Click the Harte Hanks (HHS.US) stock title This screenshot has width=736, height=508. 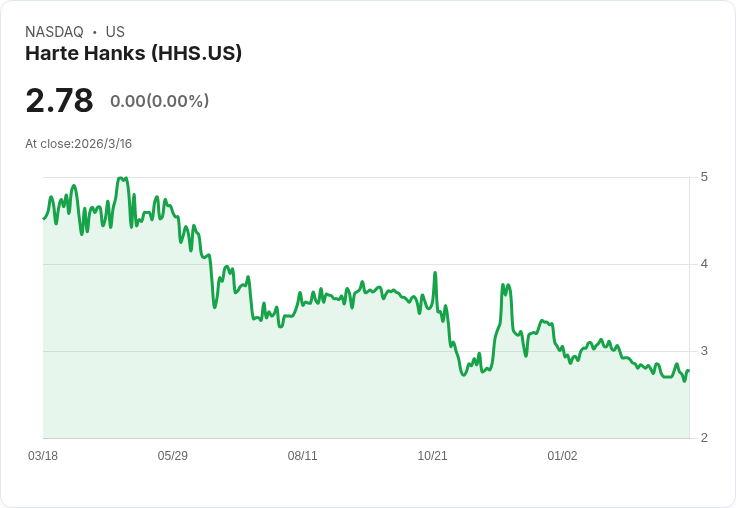click(x=133, y=54)
